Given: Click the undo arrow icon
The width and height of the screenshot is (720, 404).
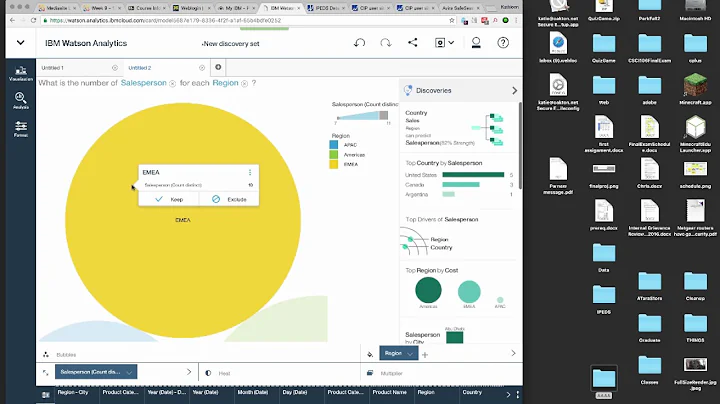Looking at the screenshot, I should 360,43.
